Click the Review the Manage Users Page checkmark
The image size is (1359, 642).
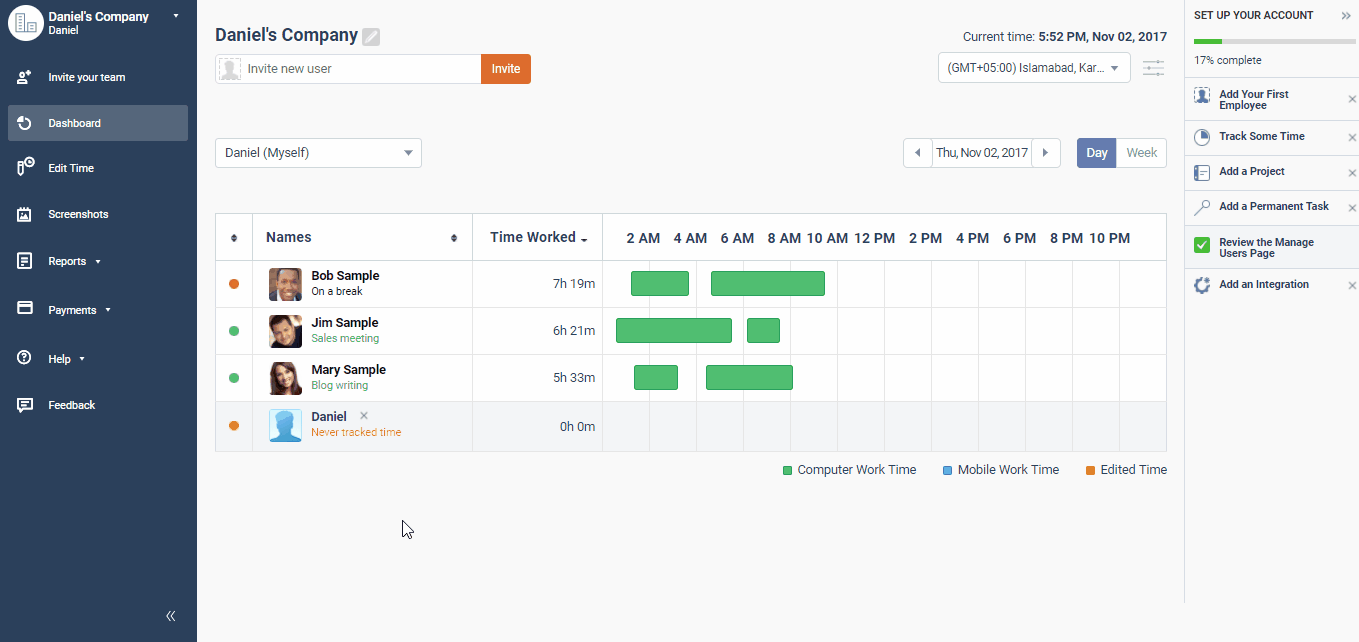[1201, 242]
